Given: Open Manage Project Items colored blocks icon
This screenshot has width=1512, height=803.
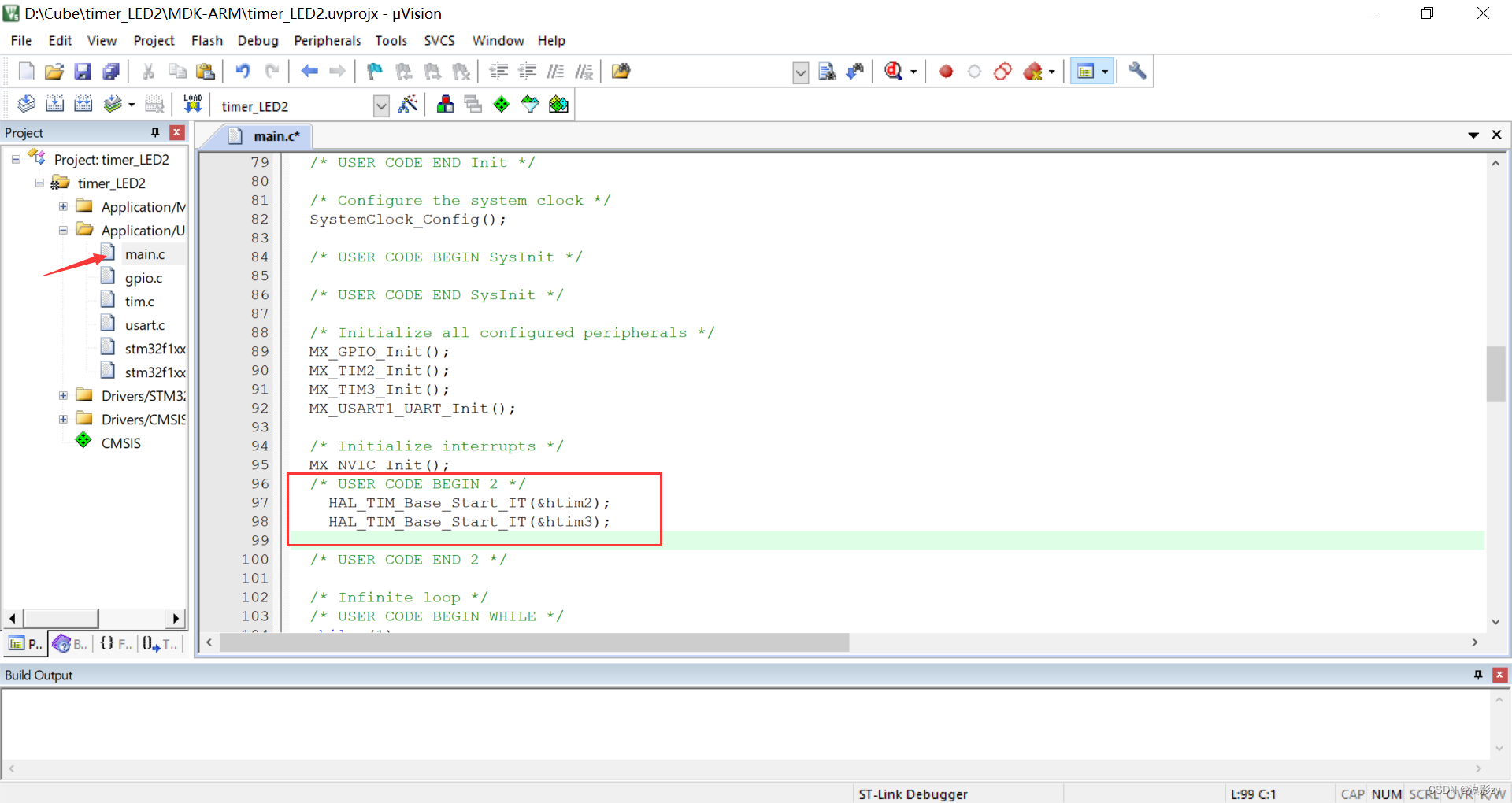Looking at the screenshot, I should pos(445,104).
